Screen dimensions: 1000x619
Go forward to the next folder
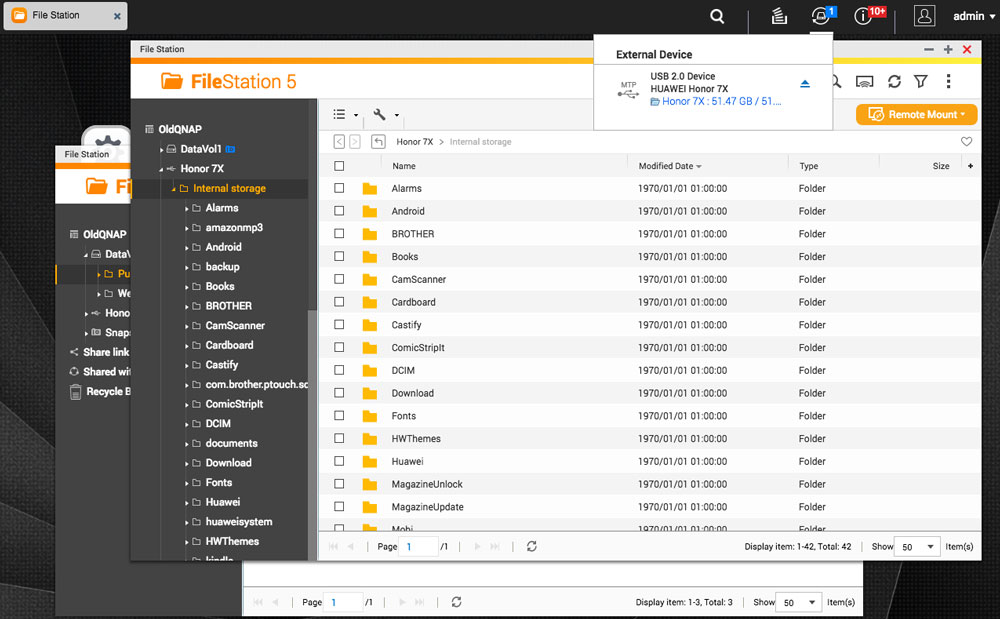click(355, 142)
